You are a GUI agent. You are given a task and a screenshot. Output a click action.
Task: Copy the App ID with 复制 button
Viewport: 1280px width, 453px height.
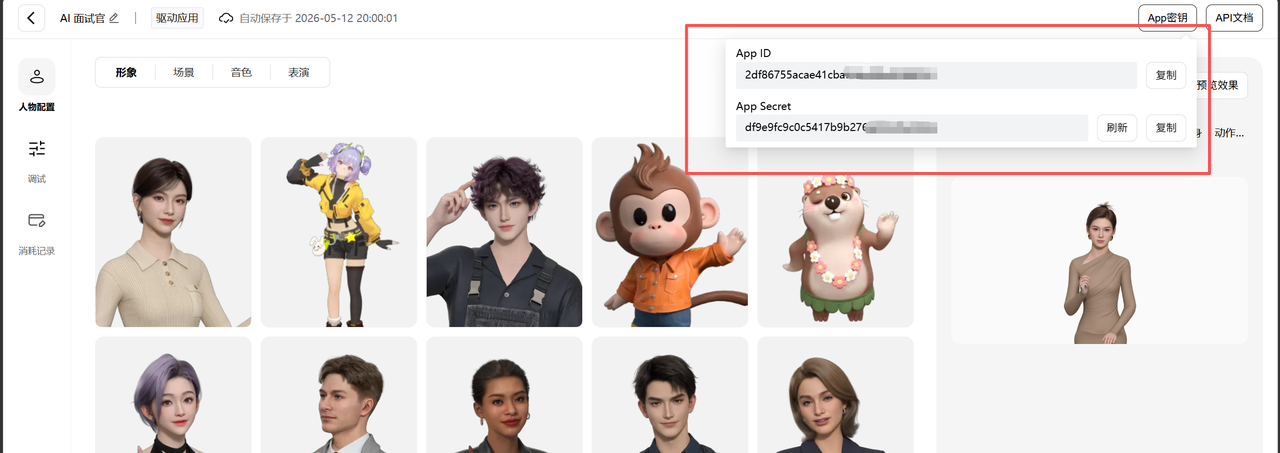tap(1166, 75)
